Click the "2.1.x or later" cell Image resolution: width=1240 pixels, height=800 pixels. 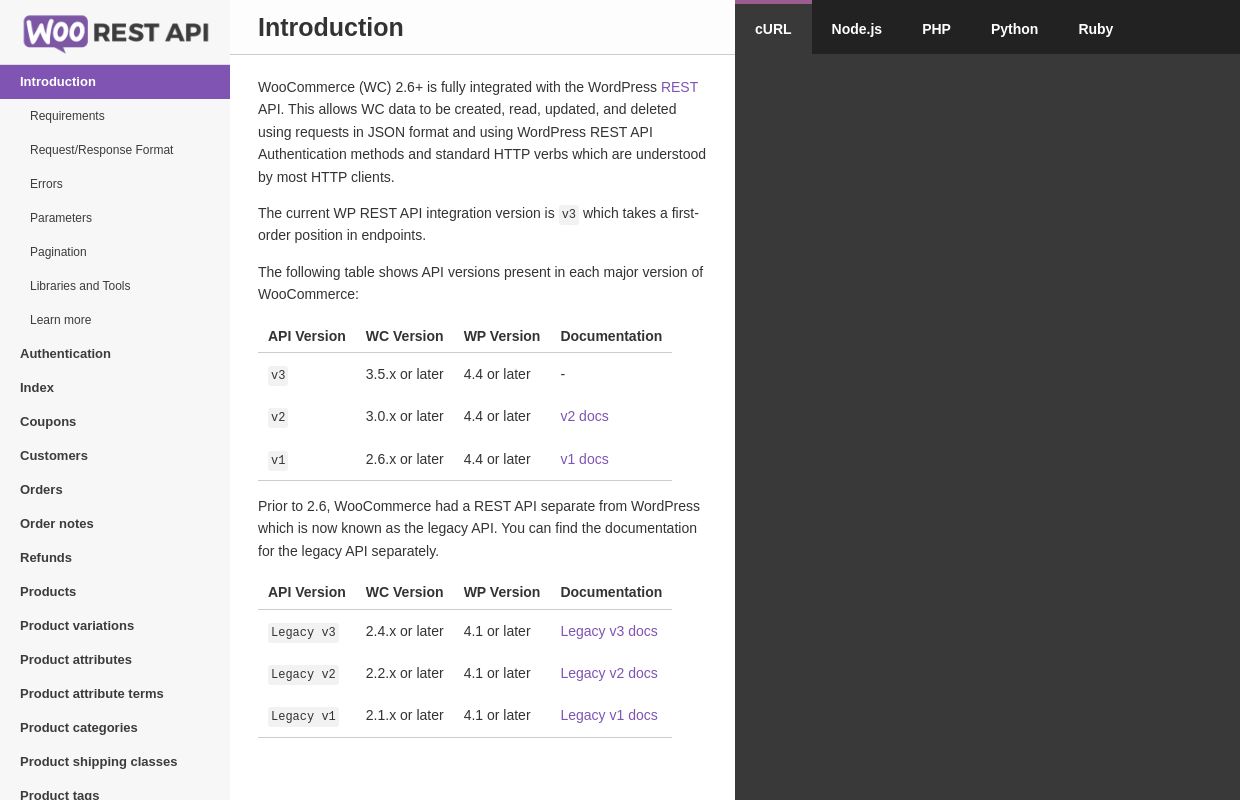tap(404, 715)
